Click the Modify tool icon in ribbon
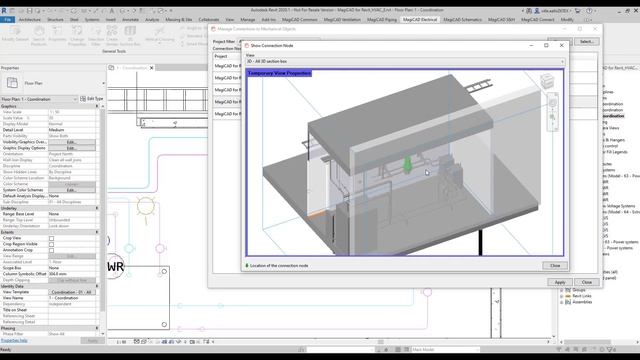Image resolution: width=640 pixels, height=360 pixels. pos(15,31)
